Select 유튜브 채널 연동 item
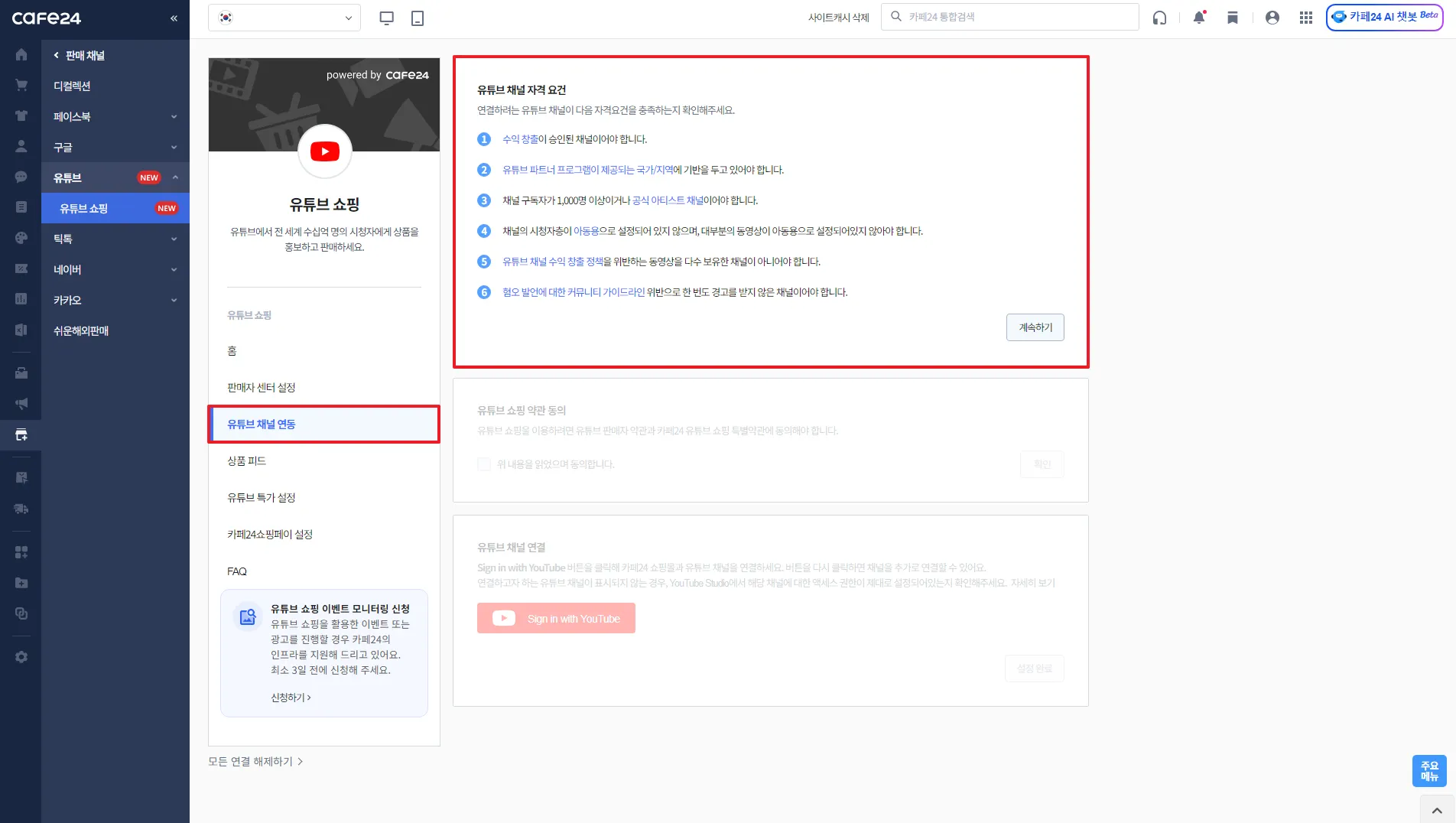The image size is (1456, 823). [x=324, y=425]
